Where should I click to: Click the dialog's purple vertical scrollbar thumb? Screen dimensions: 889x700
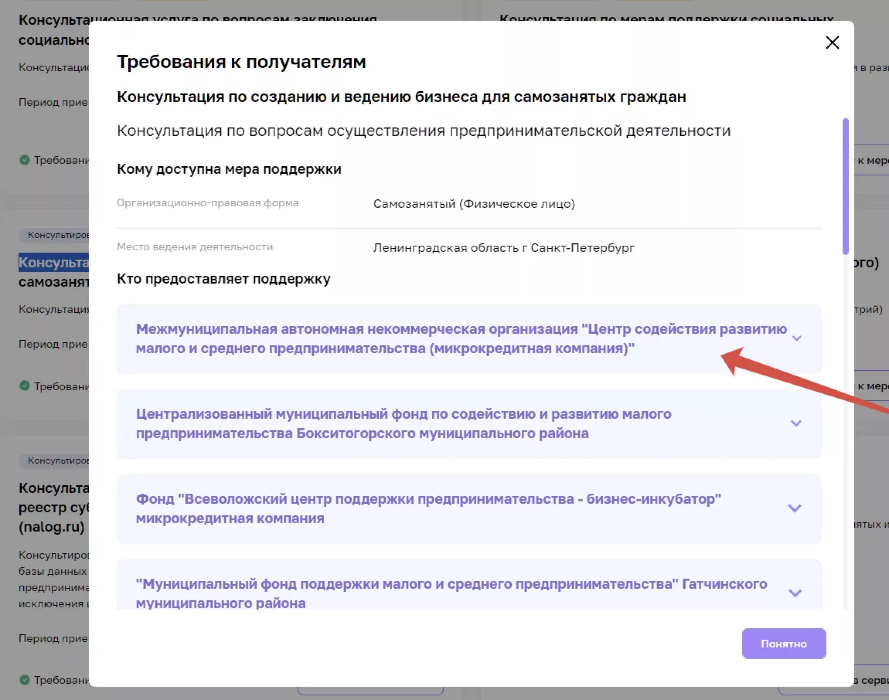[x=846, y=185]
